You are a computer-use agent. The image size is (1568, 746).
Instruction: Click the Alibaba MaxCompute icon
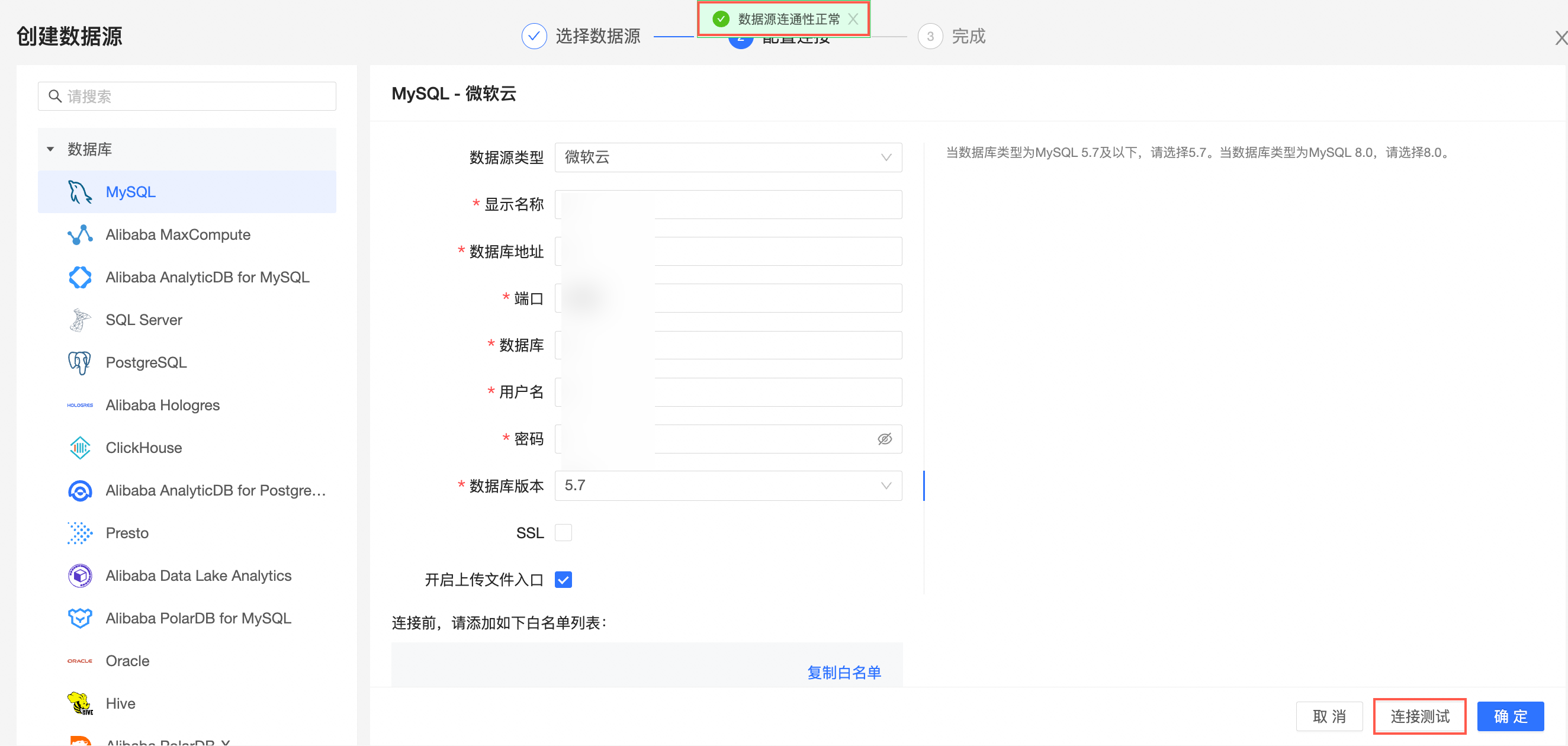pos(80,235)
